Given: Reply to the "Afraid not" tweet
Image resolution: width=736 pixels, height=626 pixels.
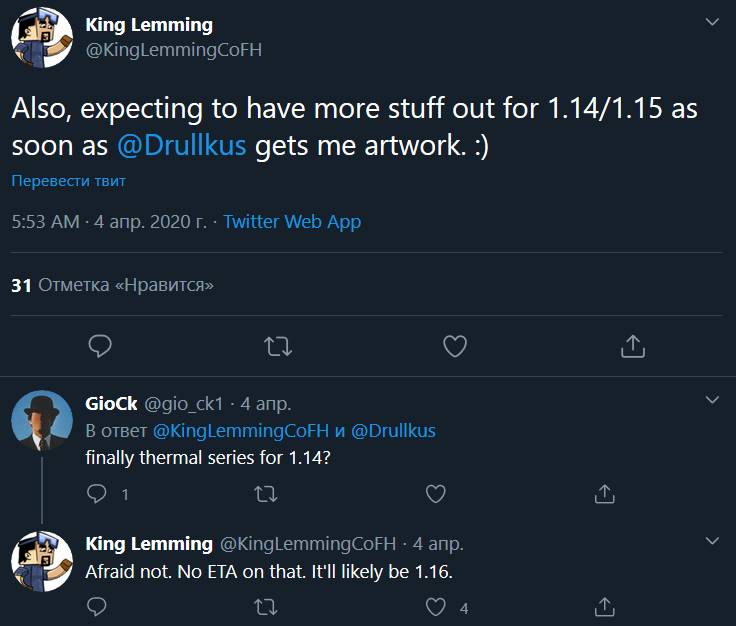Looking at the screenshot, I should pos(97,607).
